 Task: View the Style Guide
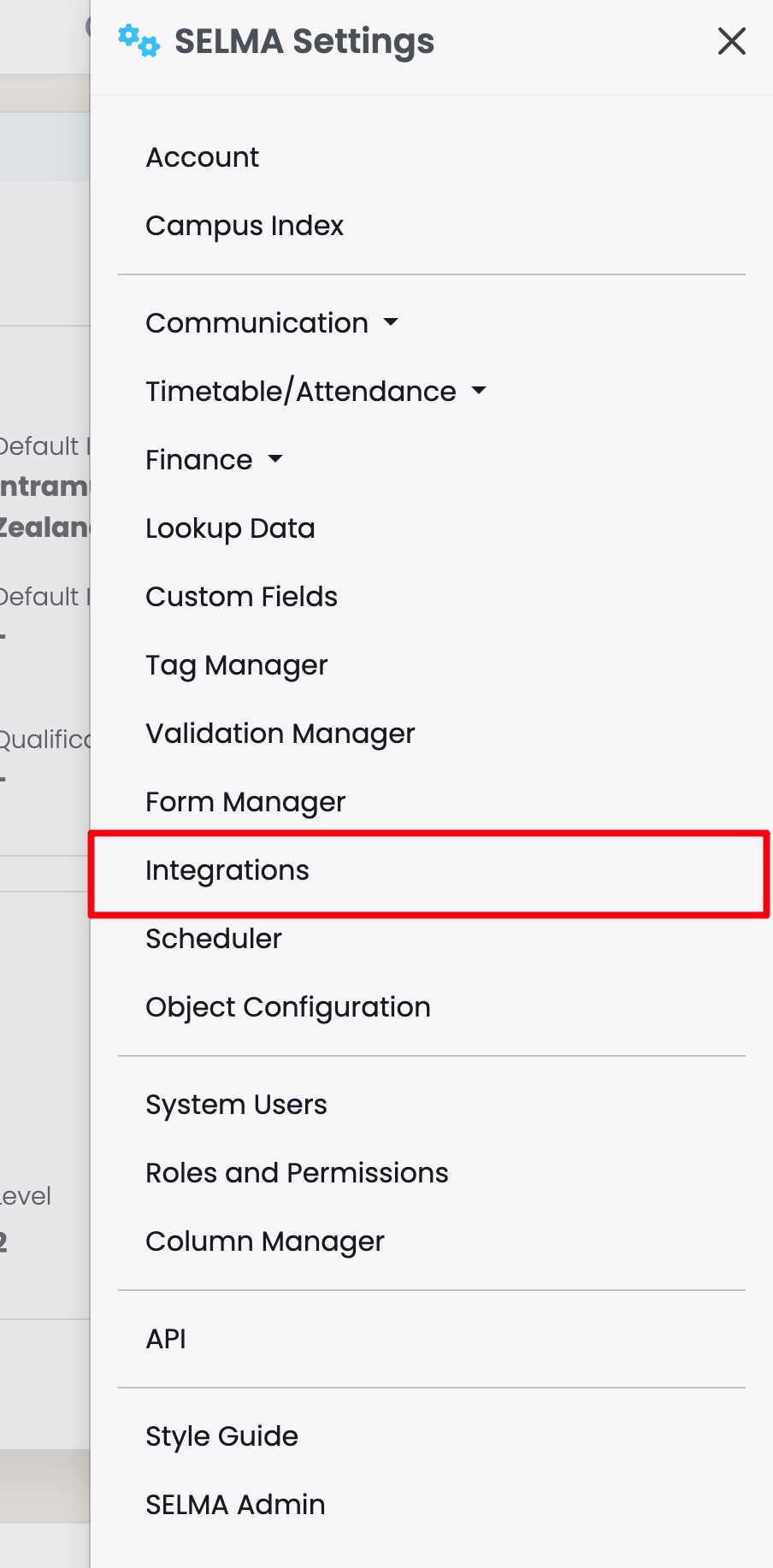[221, 1436]
